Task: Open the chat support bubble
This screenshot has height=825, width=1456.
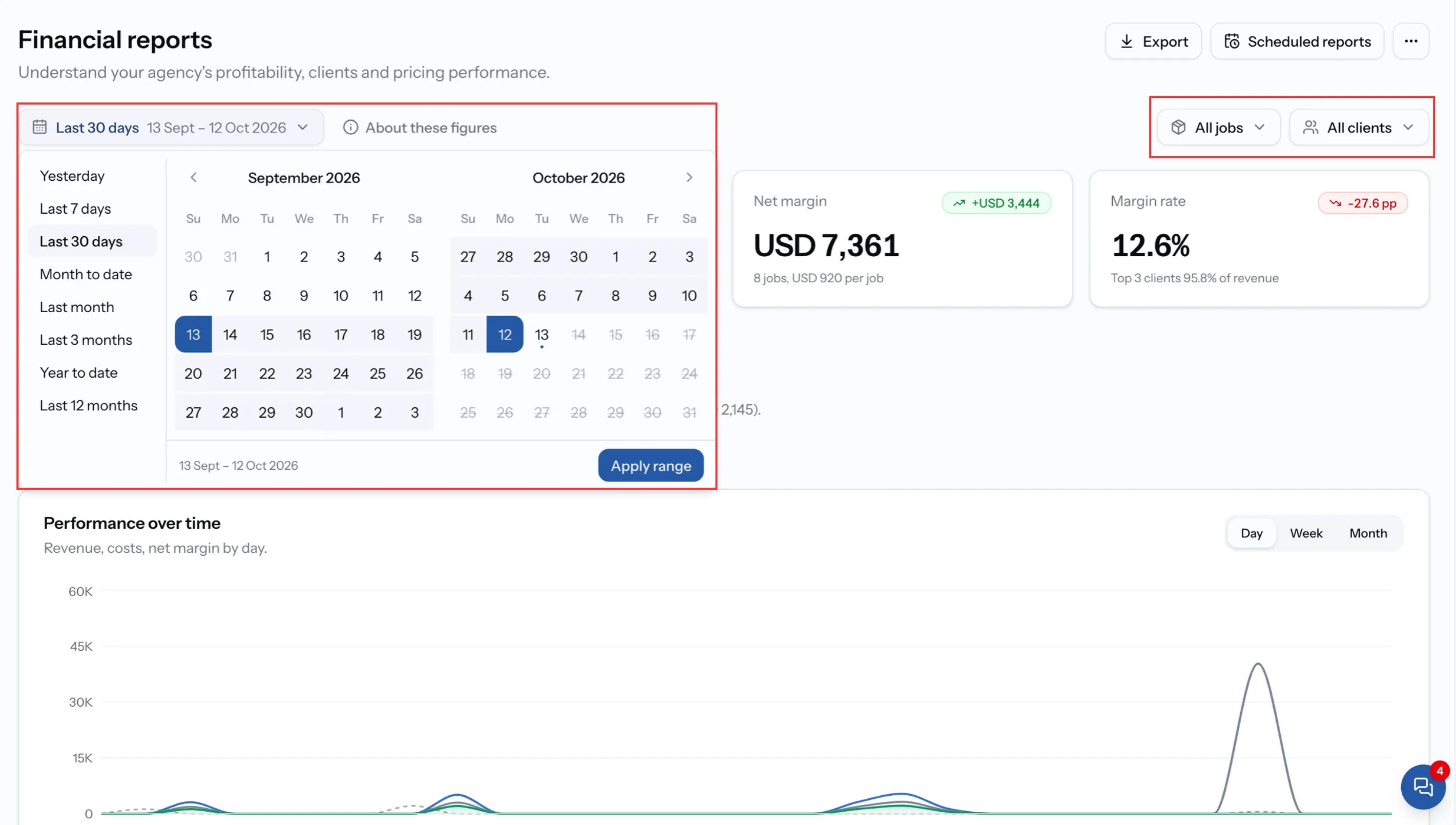Action: [x=1423, y=787]
